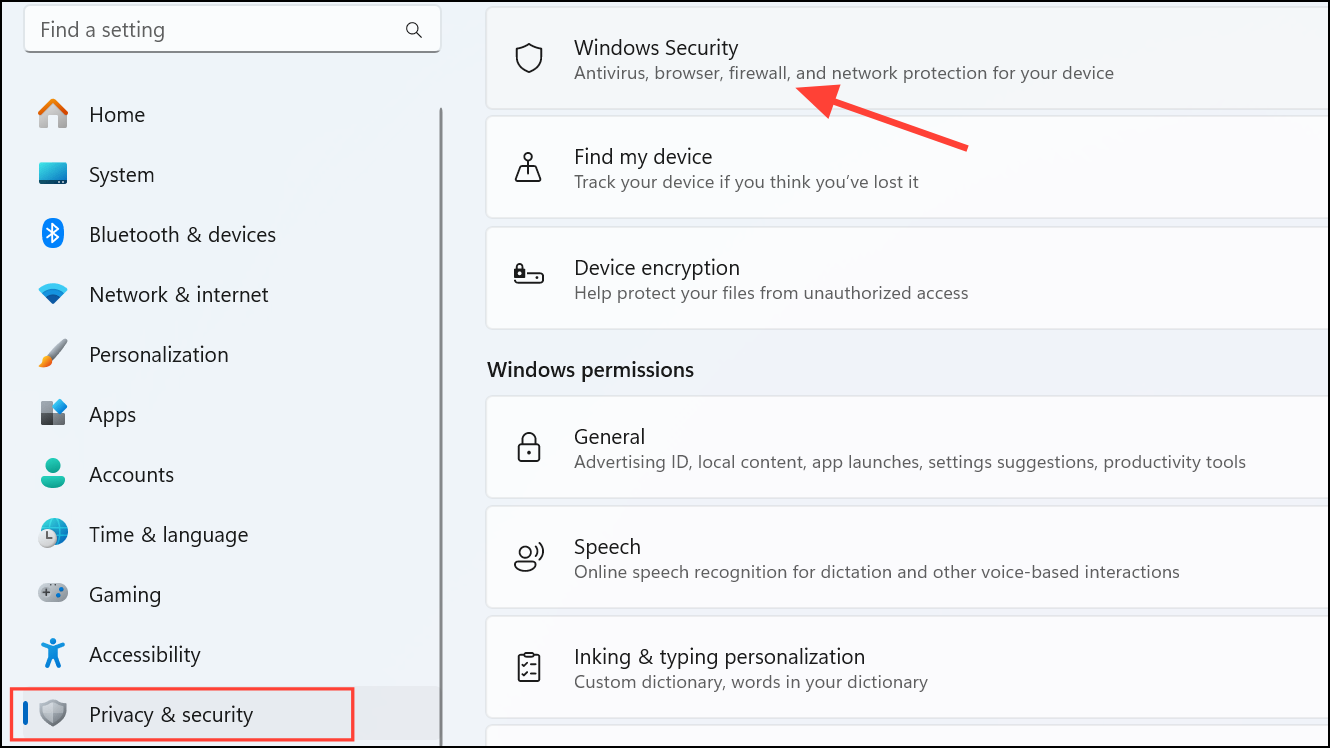Screen dimensions: 1330x748
Task: Open Device encryption settings
Action: coord(907,277)
